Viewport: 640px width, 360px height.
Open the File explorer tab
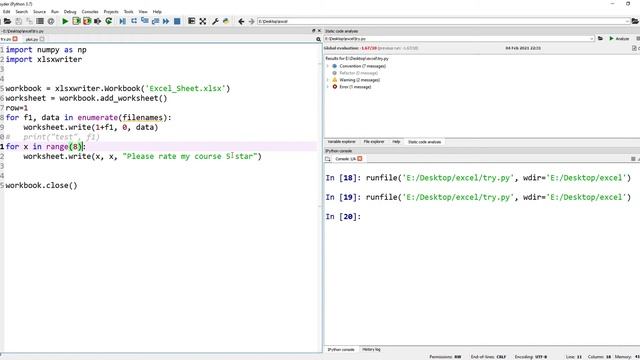click(374, 142)
